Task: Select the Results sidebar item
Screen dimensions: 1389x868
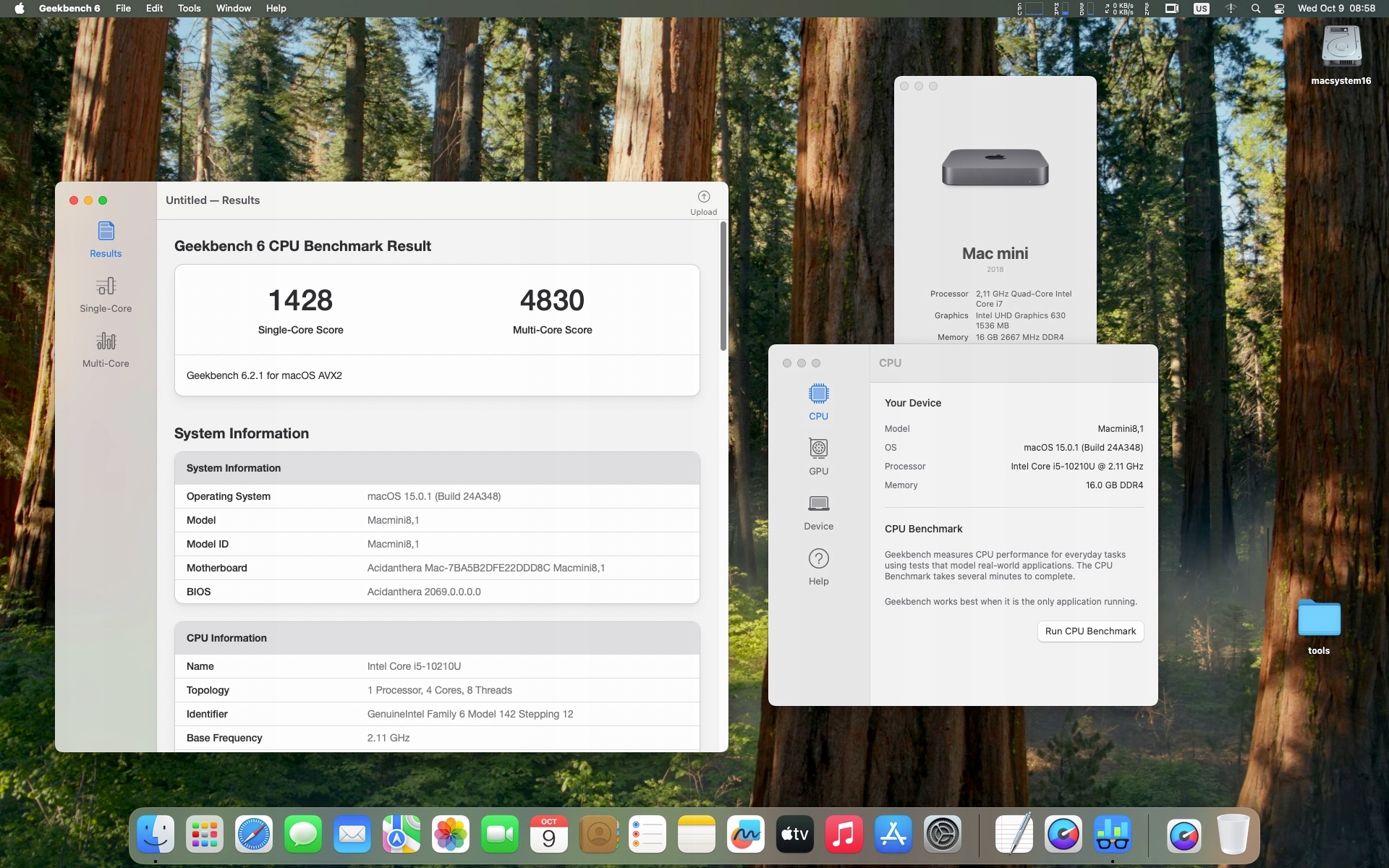Action: 106,239
